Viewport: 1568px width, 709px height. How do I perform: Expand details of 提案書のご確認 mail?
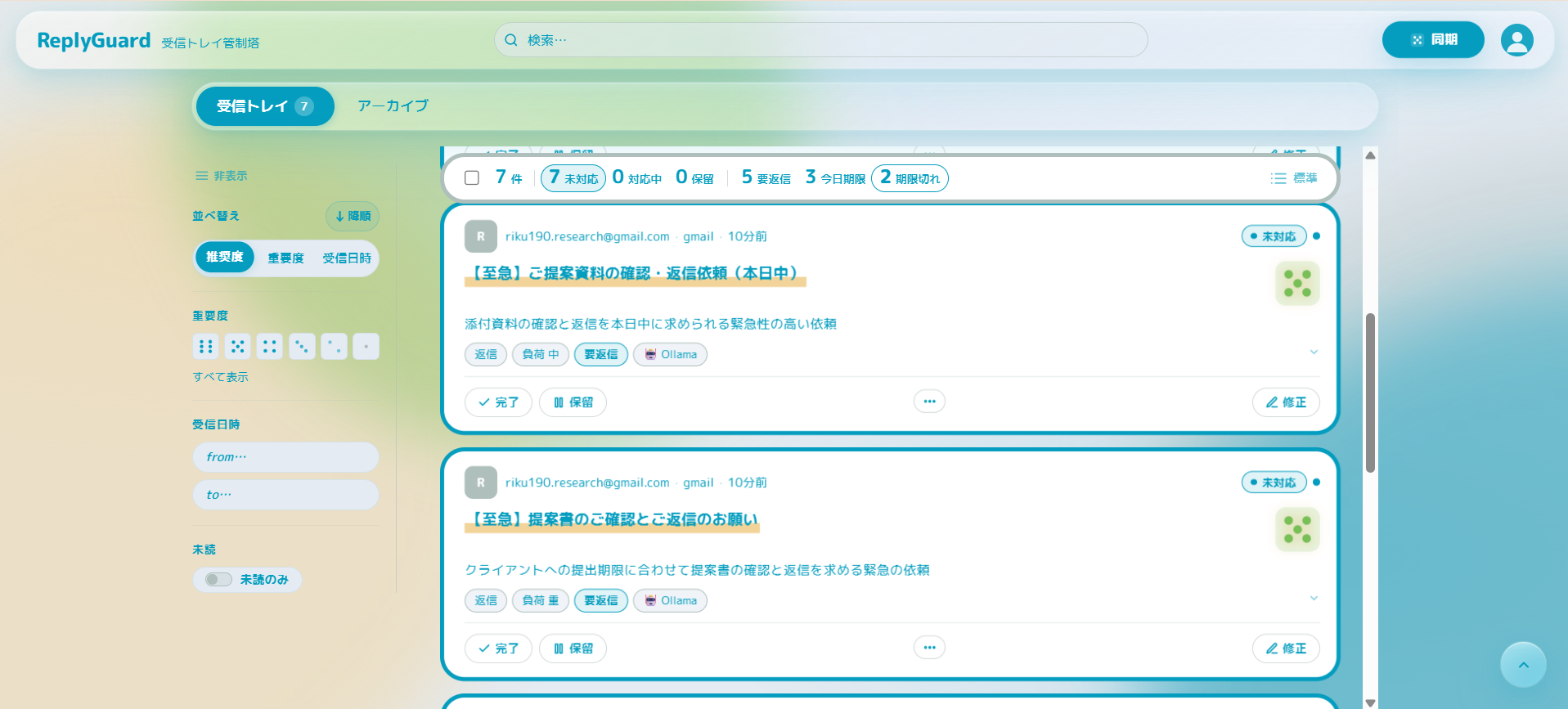coord(1314,599)
